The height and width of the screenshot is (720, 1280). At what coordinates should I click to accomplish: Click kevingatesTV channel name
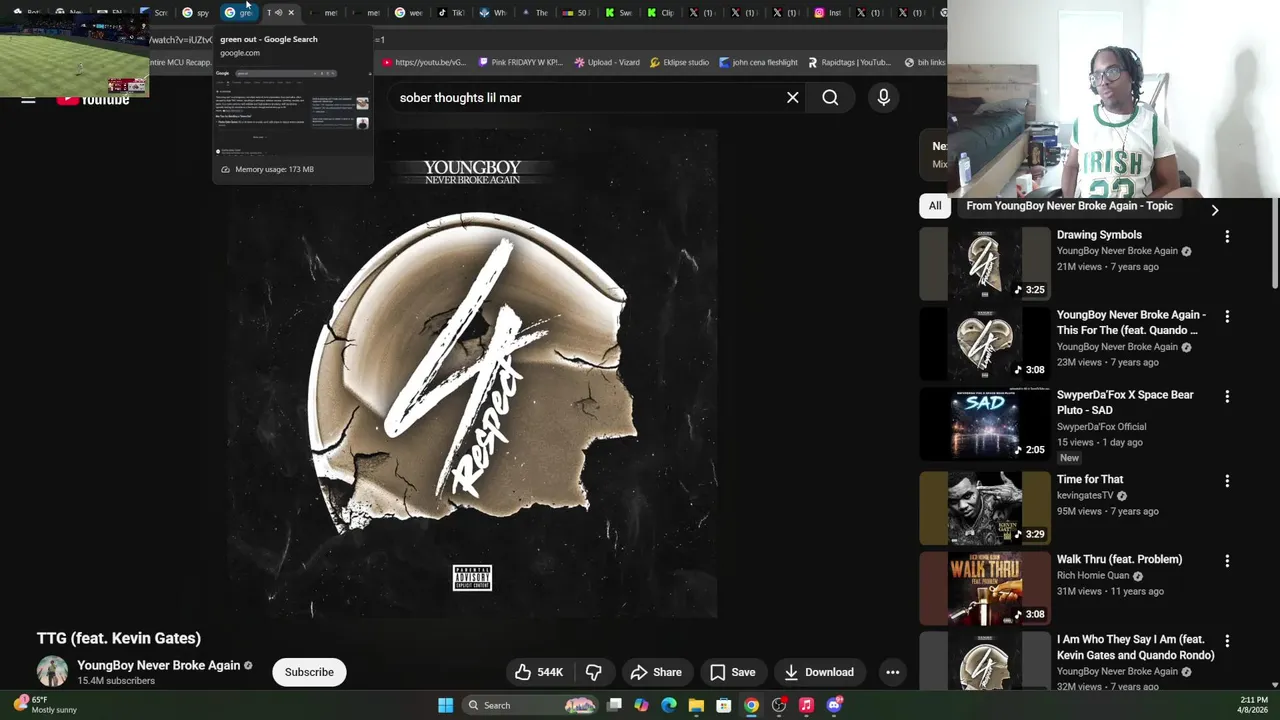tap(1085, 496)
